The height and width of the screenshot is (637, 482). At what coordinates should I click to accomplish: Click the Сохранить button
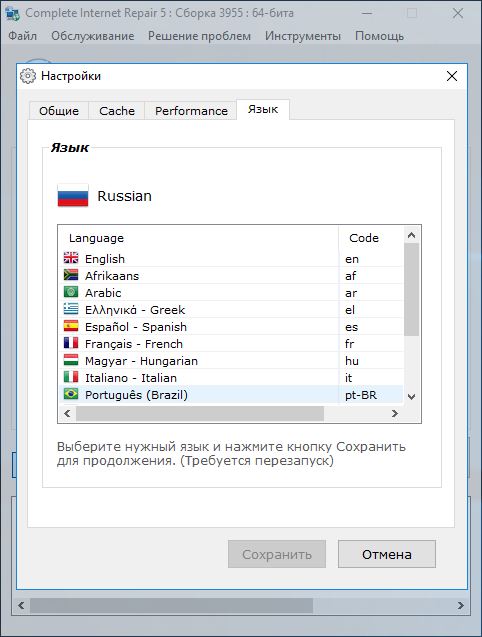point(277,554)
